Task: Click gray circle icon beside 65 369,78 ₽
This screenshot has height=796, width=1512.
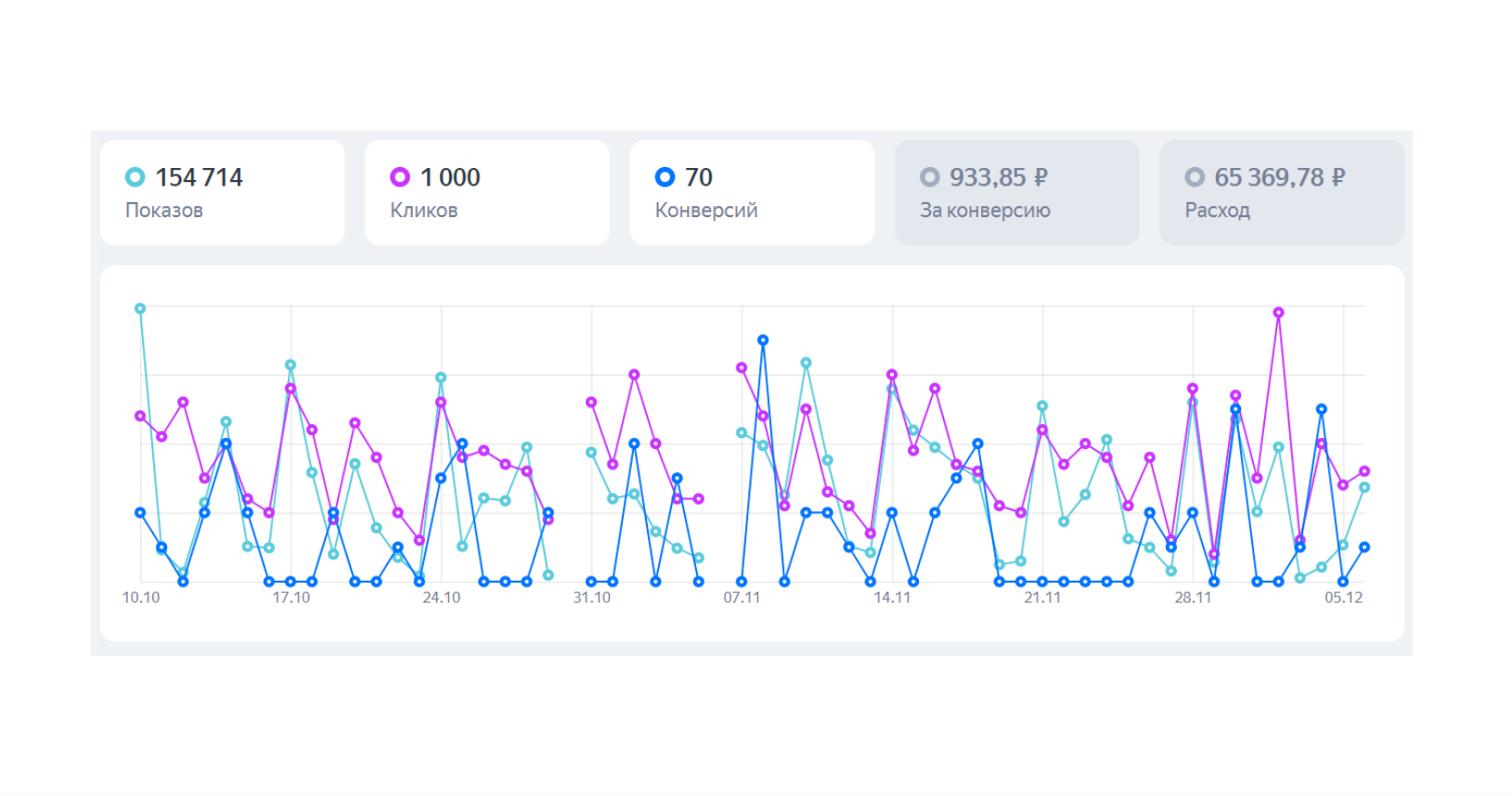Action: coord(1195,177)
